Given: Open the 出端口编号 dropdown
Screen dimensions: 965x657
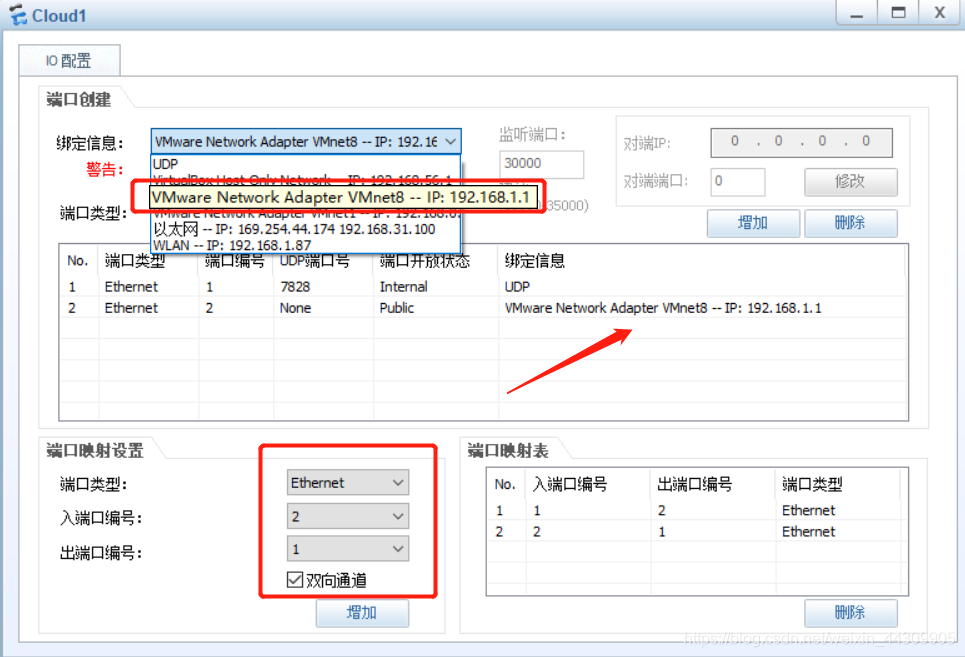Looking at the screenshot, I should click(x=348, y=549).
